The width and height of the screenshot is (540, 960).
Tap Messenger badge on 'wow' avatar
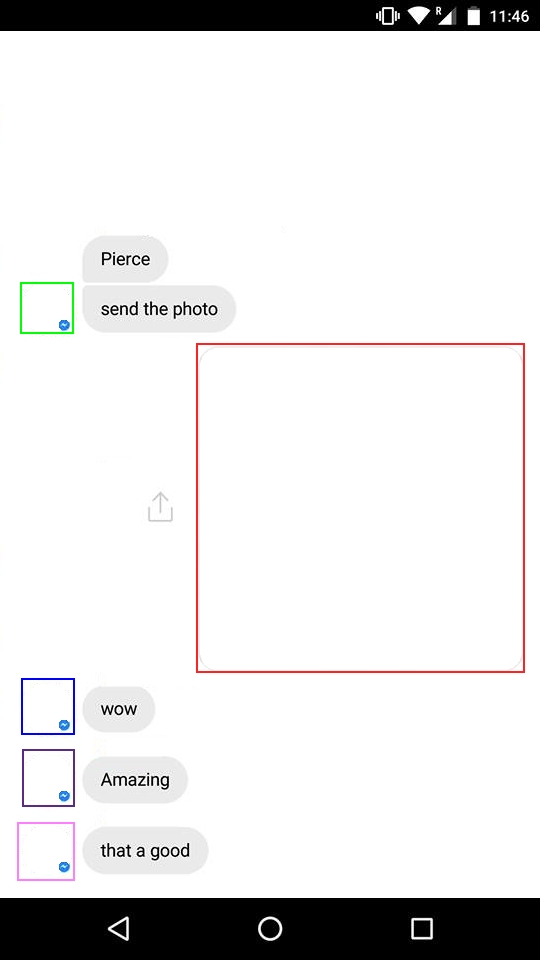64,725
